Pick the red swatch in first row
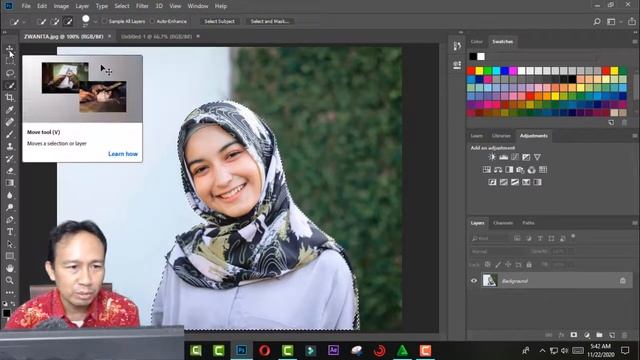 click(x=471, y=71)
